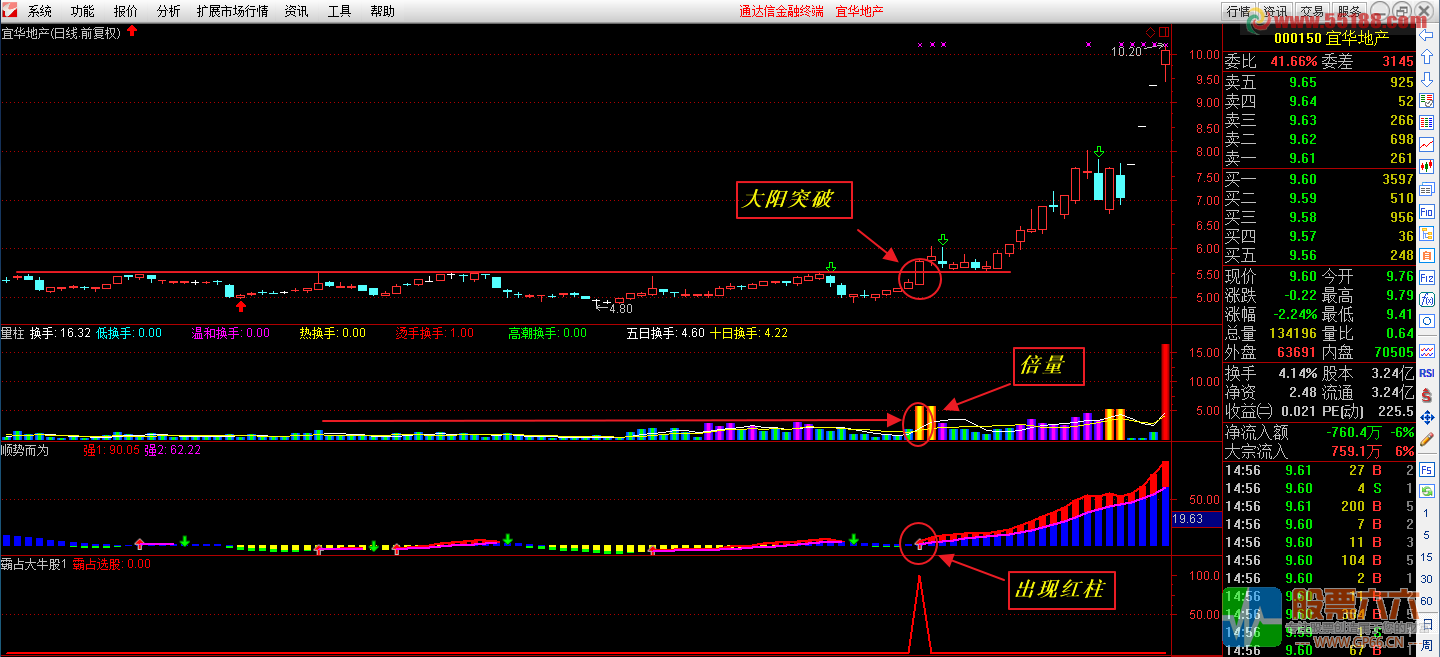Click the 买一 price 9.60
1440x657 pixels.
point(1302,179)
